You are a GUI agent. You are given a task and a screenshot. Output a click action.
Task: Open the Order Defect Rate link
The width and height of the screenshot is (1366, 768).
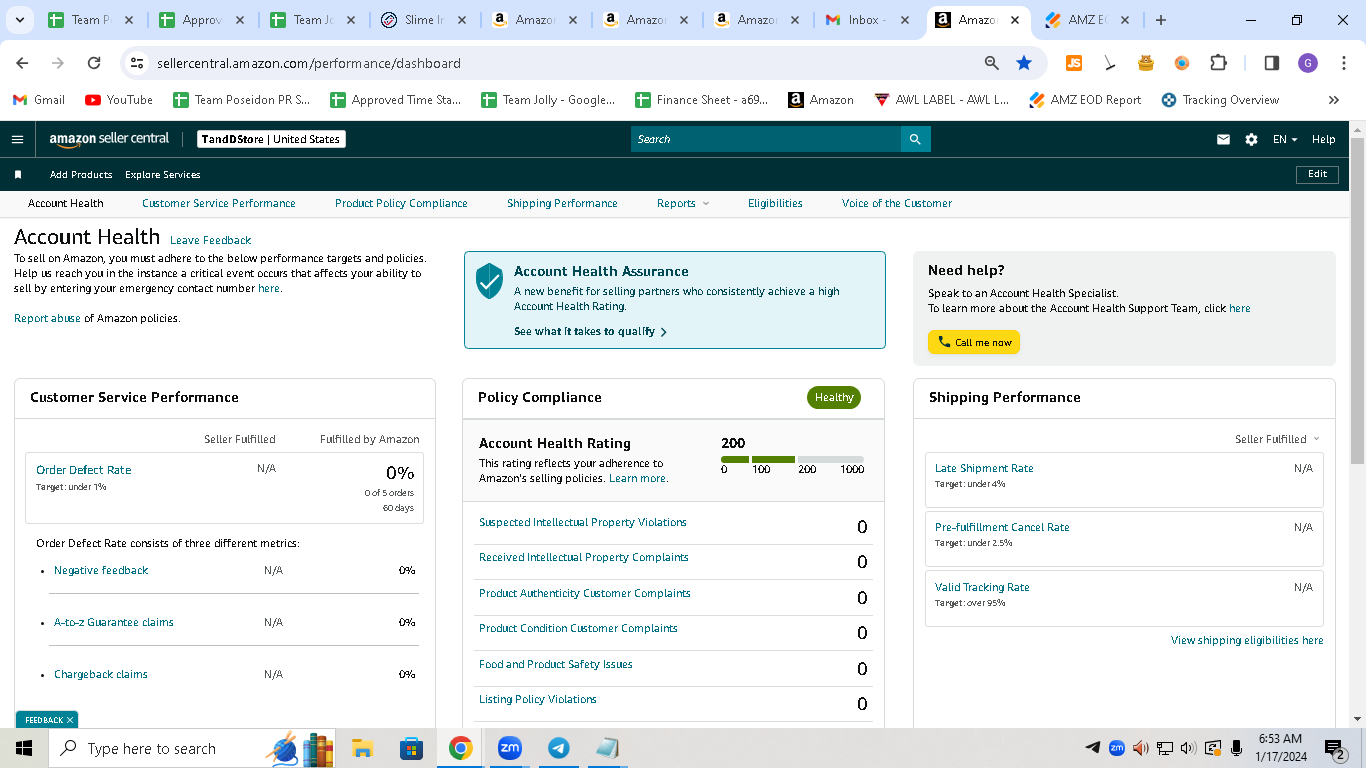84,470
